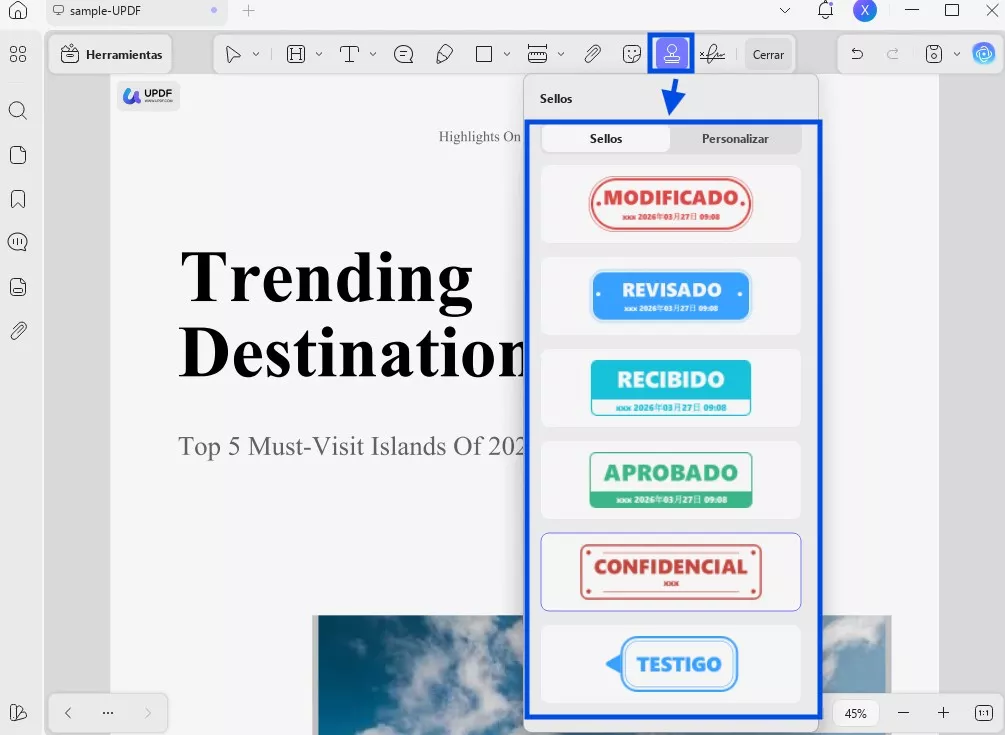Open the comments sidebar icon
This screenshot has width=1005, height=735.
coord(18,242)
